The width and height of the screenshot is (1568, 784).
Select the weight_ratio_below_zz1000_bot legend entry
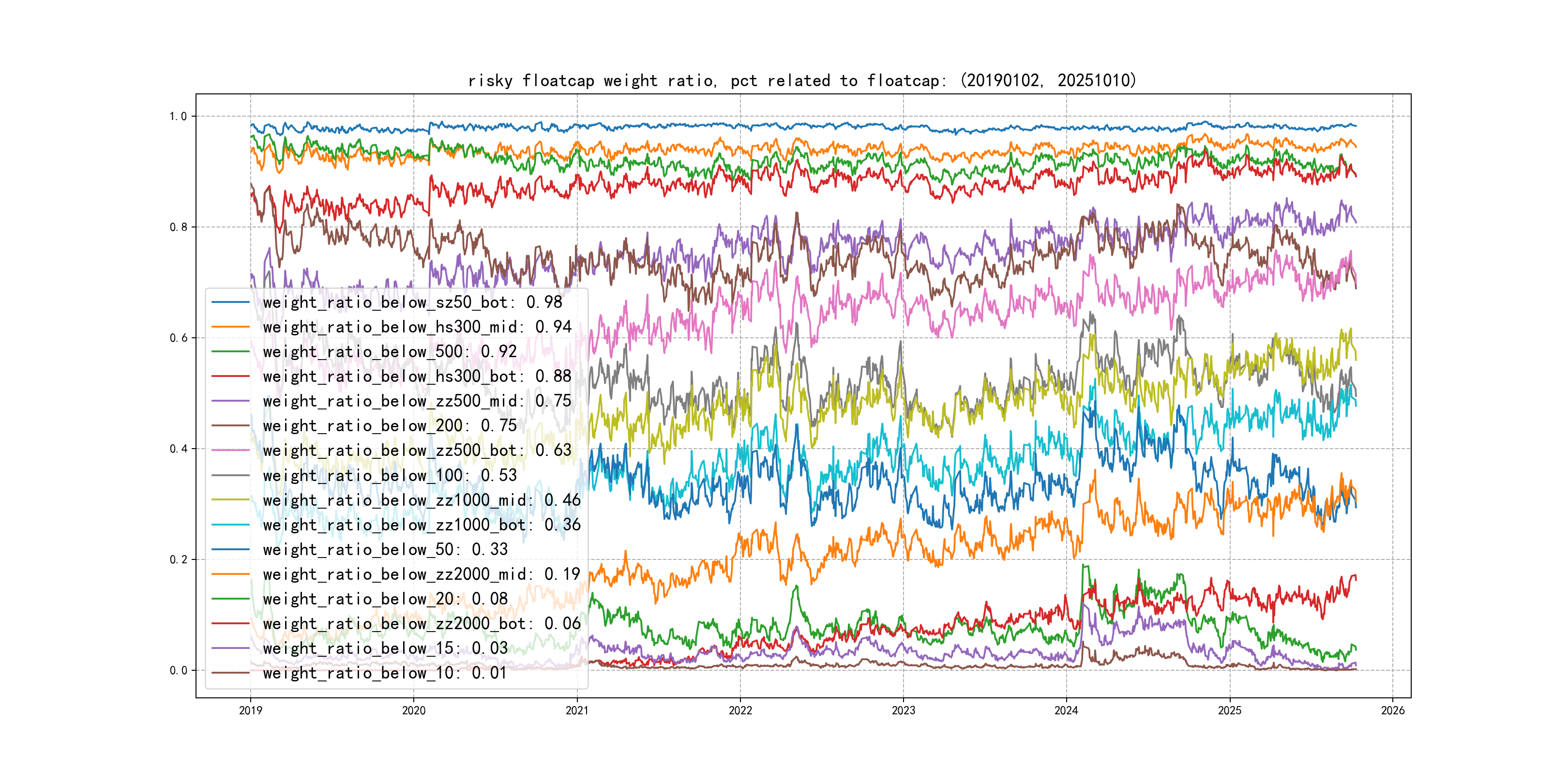click(421, 525)
